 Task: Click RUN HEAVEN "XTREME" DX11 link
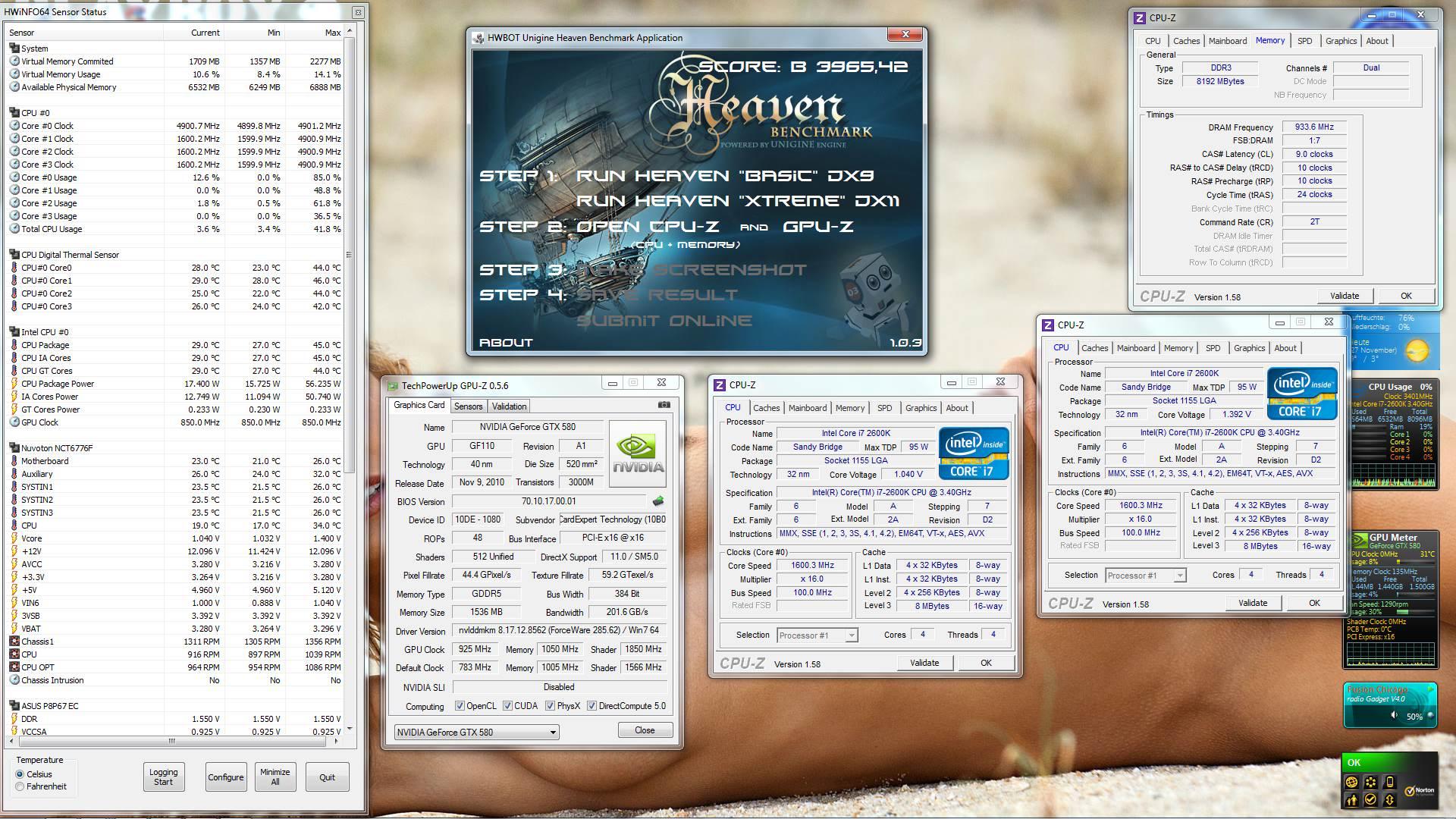tap(738, 201)
